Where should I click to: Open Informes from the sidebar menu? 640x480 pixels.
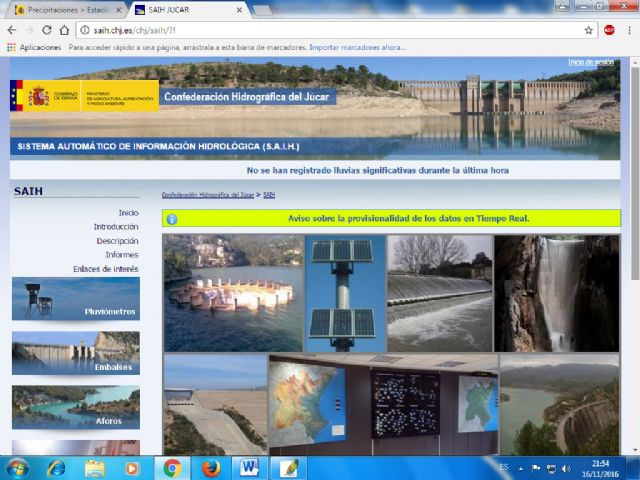click(x=121, y=255)
